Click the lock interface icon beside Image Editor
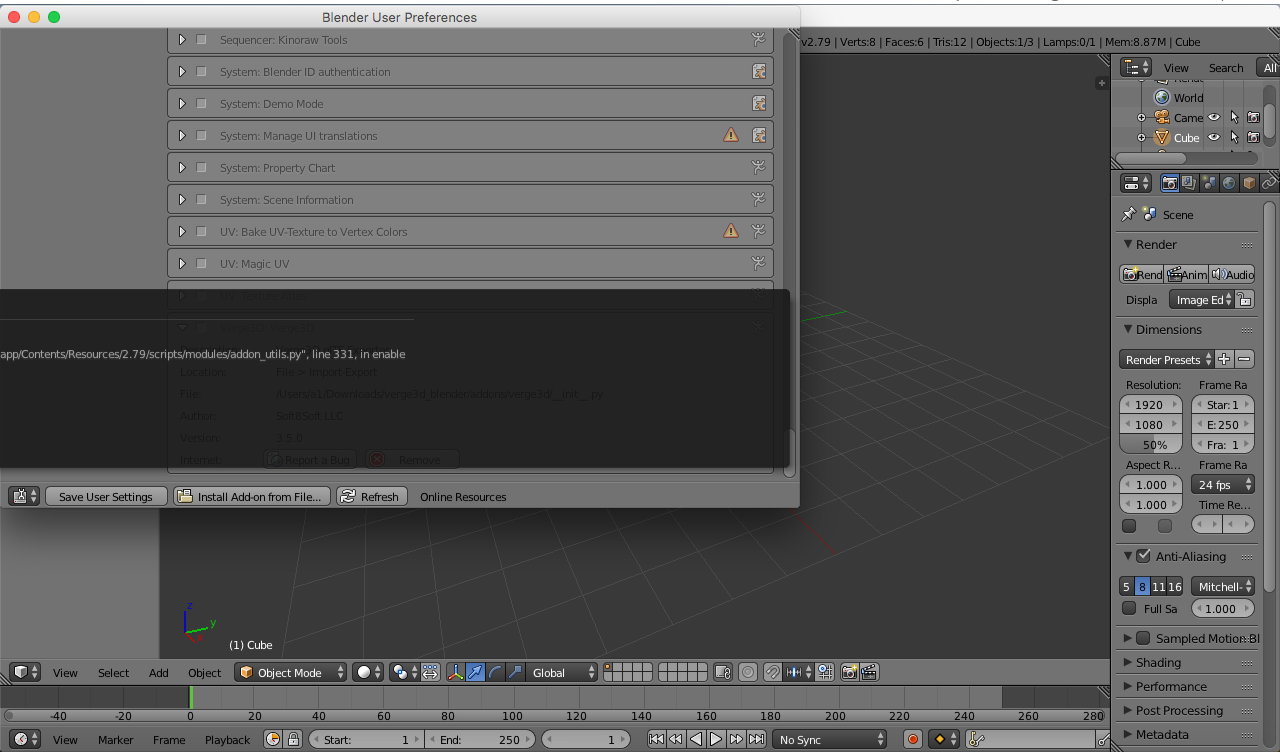The height and width of the screenshot is (752, 1280). (1244, 299)
